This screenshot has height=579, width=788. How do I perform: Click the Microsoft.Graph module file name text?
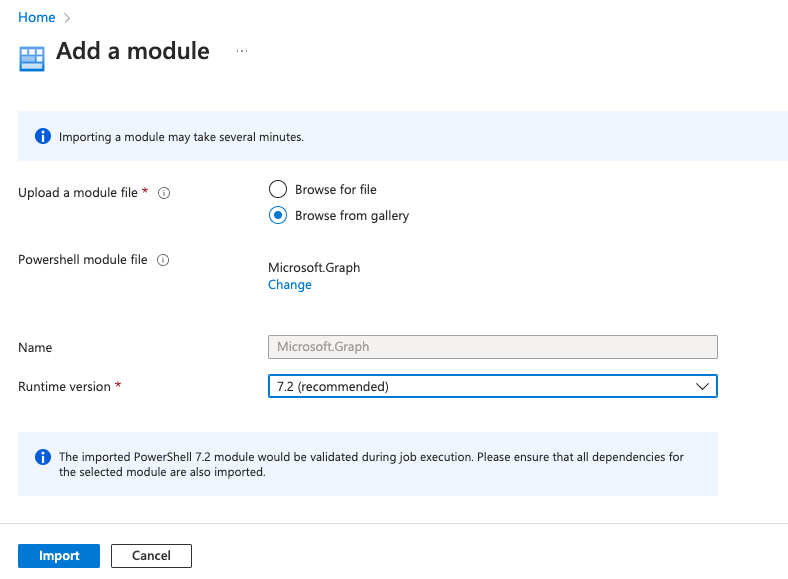[314, 267]
